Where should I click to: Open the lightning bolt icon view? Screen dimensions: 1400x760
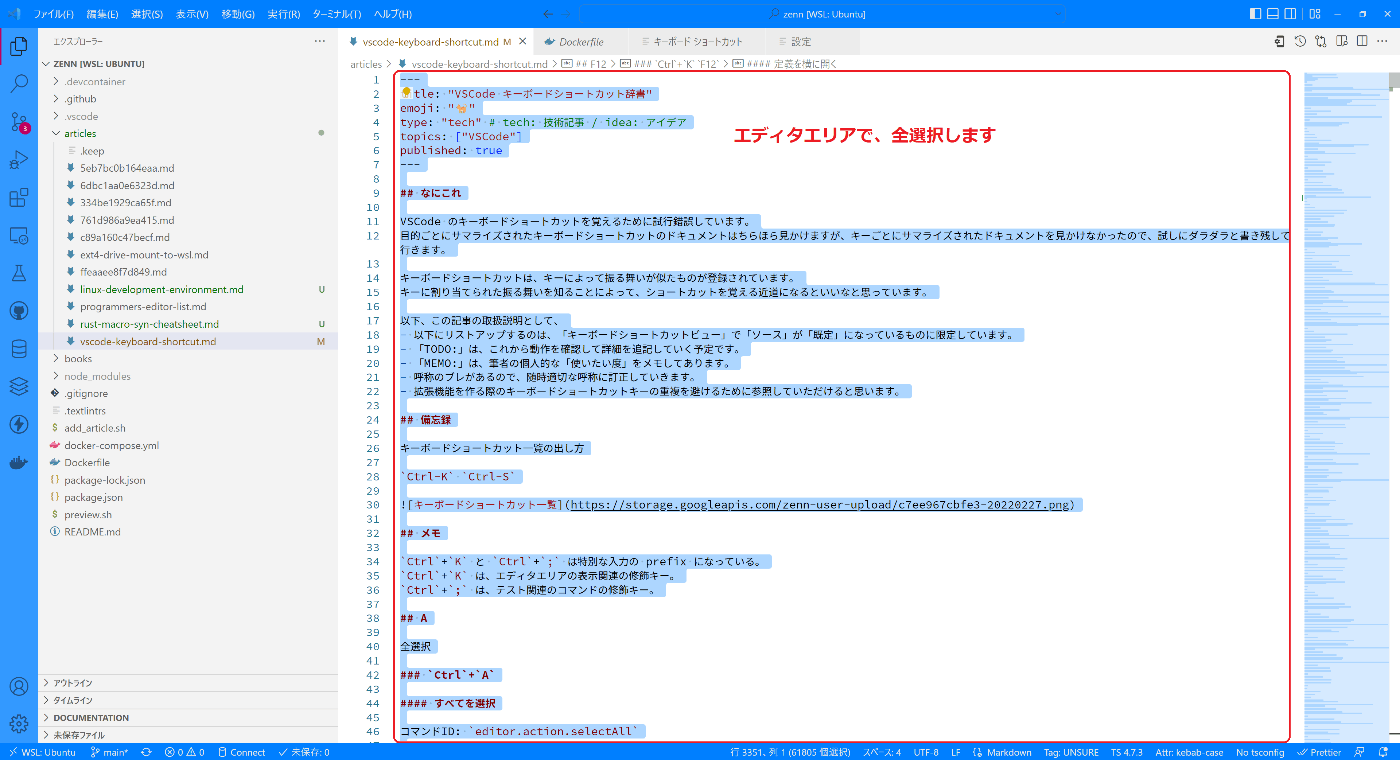tap(18, 424)
